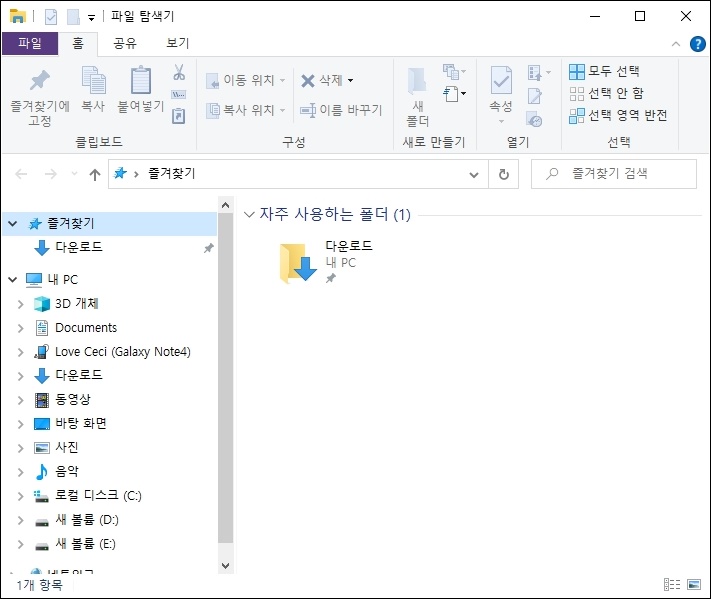Click the Rename (이름 바꾸기) button
This screenshot has height=599, width=711.
[x=341, y=110]
